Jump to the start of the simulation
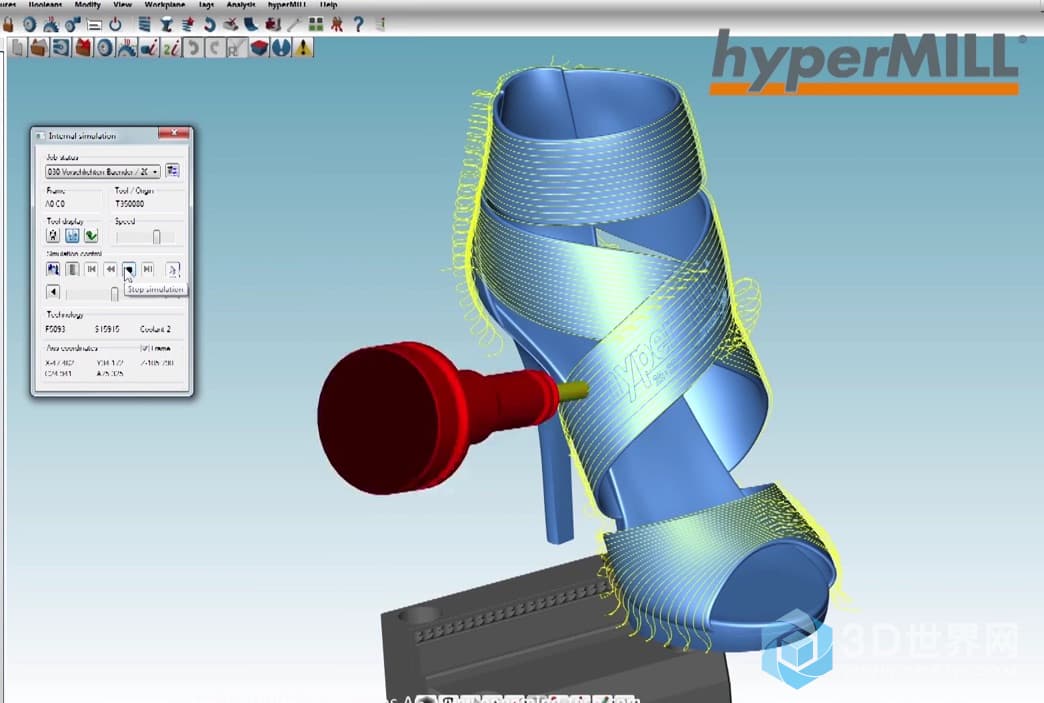 91,269
